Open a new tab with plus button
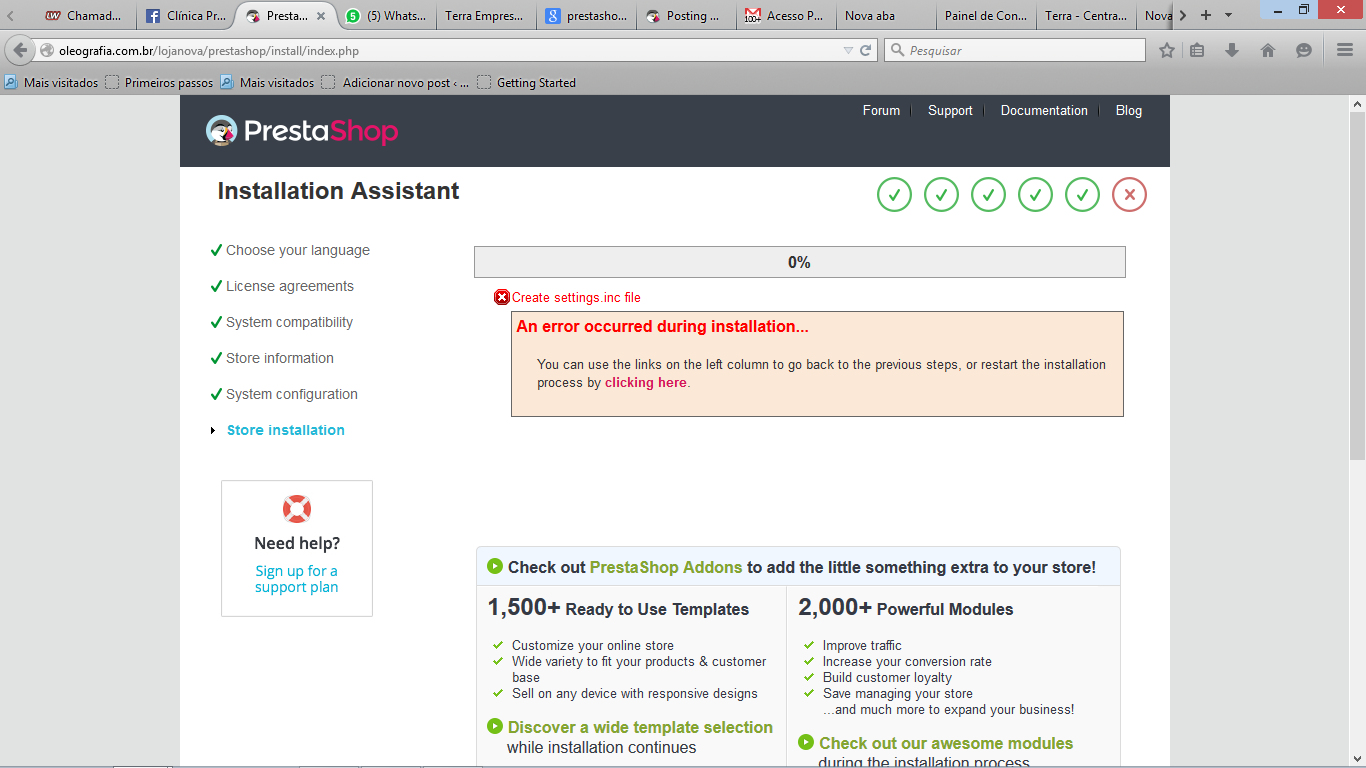The image size is (1366, 768). (1206, 15)
